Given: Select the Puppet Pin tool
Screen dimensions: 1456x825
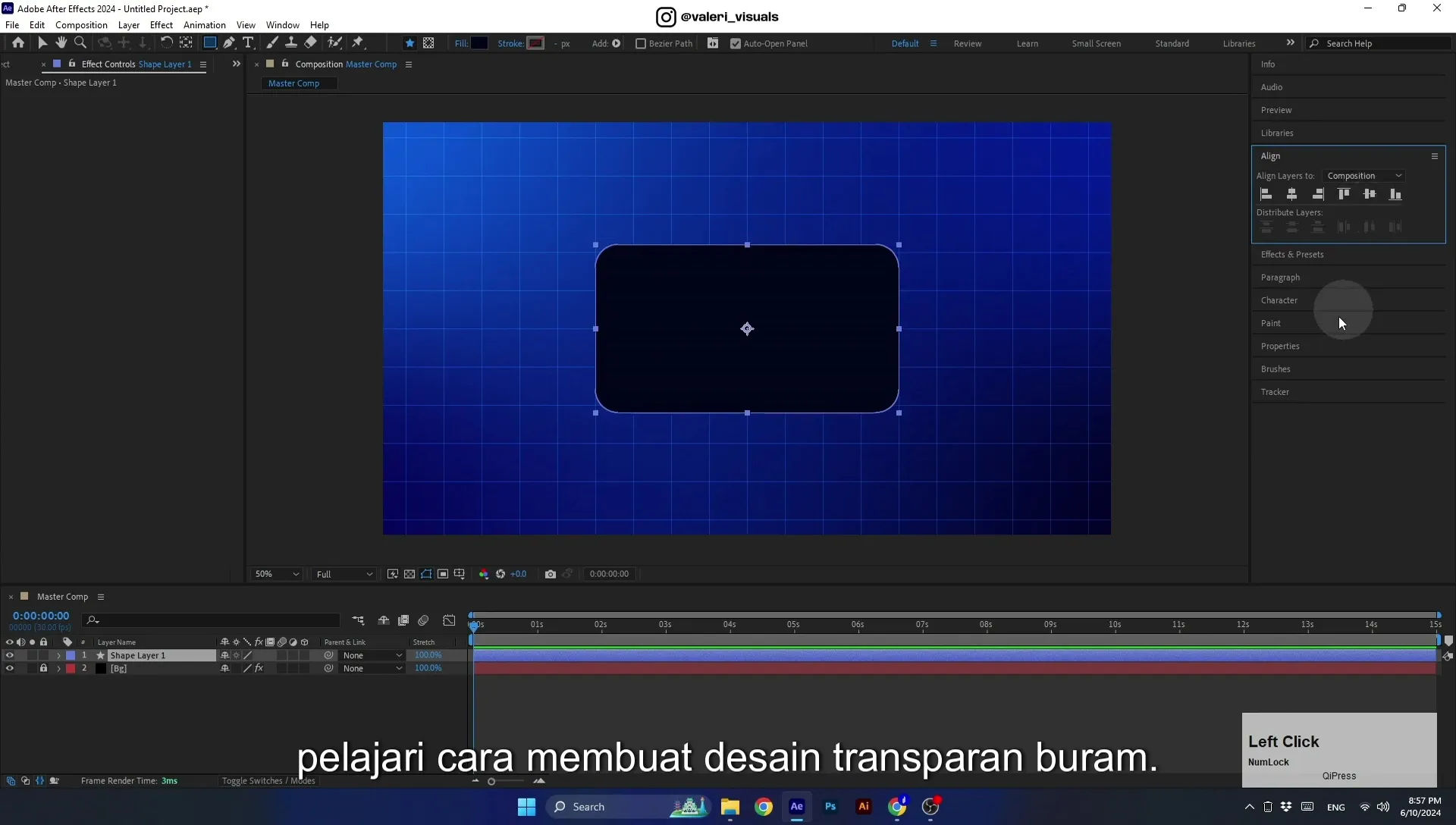Looking at the screenshot, I should pos(358,43).
